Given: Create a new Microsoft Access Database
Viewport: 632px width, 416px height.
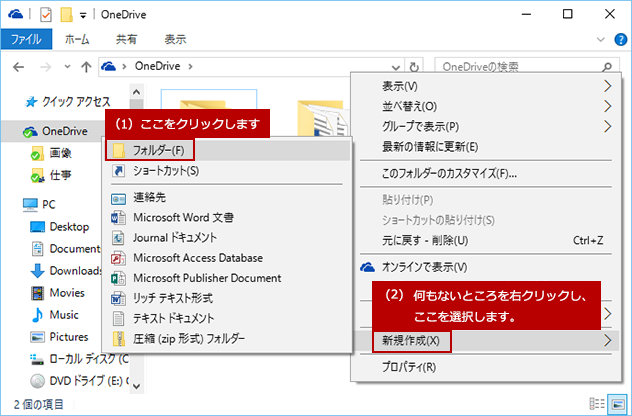Looking at the screenshot, I should pos(227,258).
